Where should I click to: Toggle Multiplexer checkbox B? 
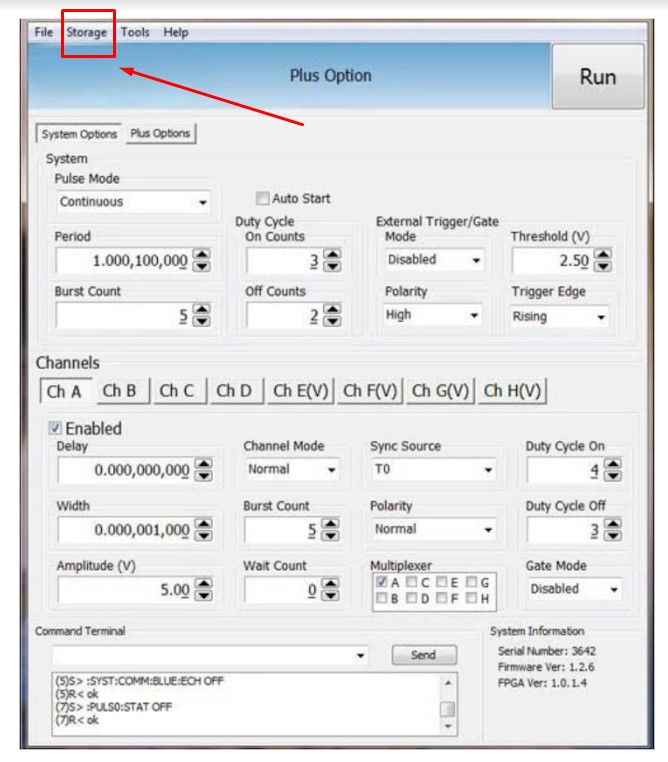point(382,598)
